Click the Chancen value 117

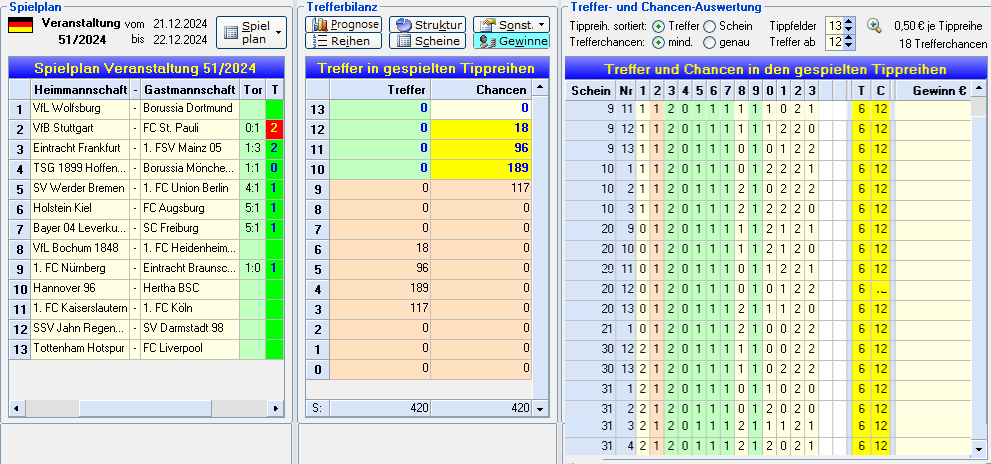click(482, 188)
